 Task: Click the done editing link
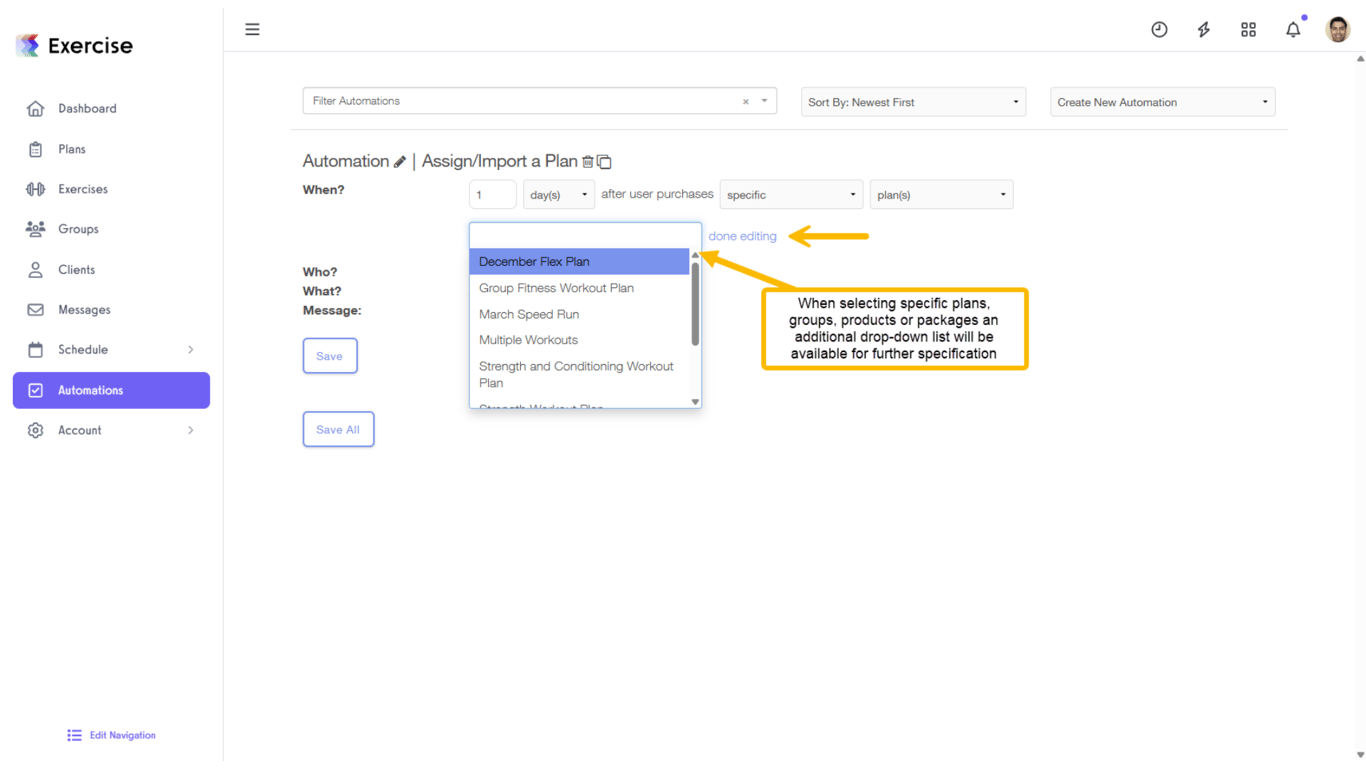point(742,236)
